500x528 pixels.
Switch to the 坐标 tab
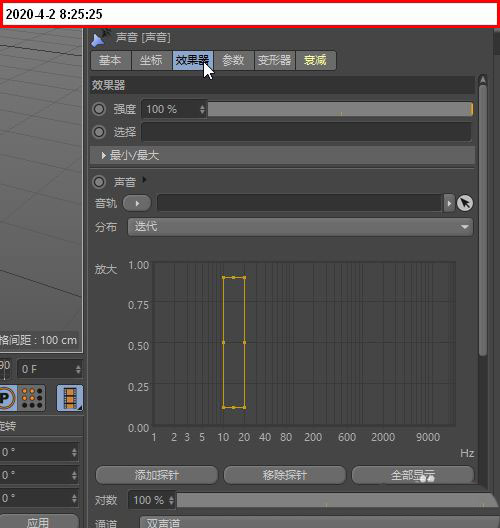(x=152, y=61)
